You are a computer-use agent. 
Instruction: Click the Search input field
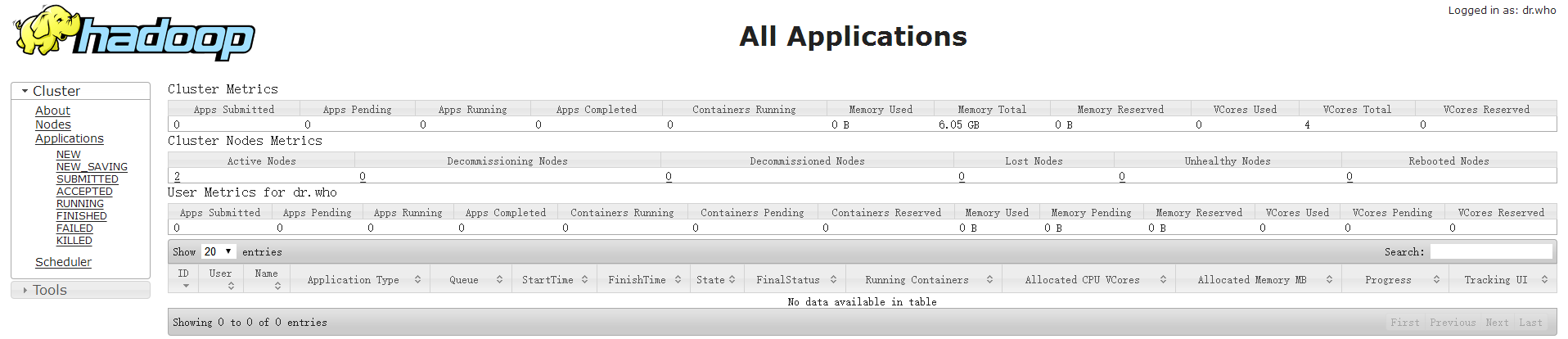(x=1490, y=252)
